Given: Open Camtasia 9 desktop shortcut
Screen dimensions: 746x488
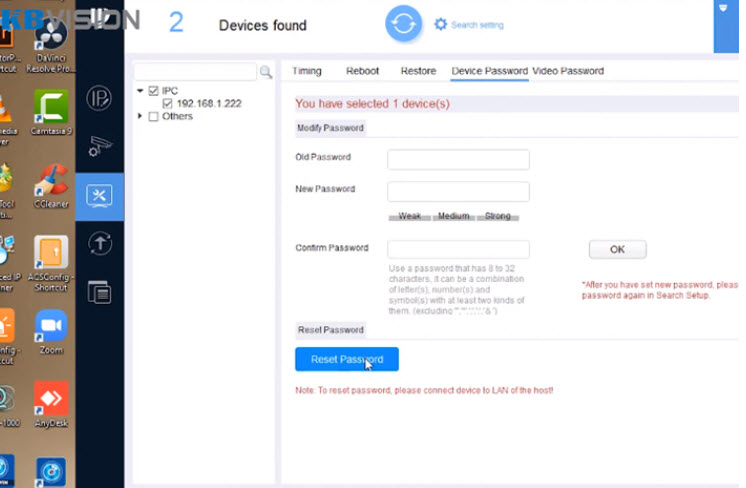Looking at the screenshot, I should (51, 112).
